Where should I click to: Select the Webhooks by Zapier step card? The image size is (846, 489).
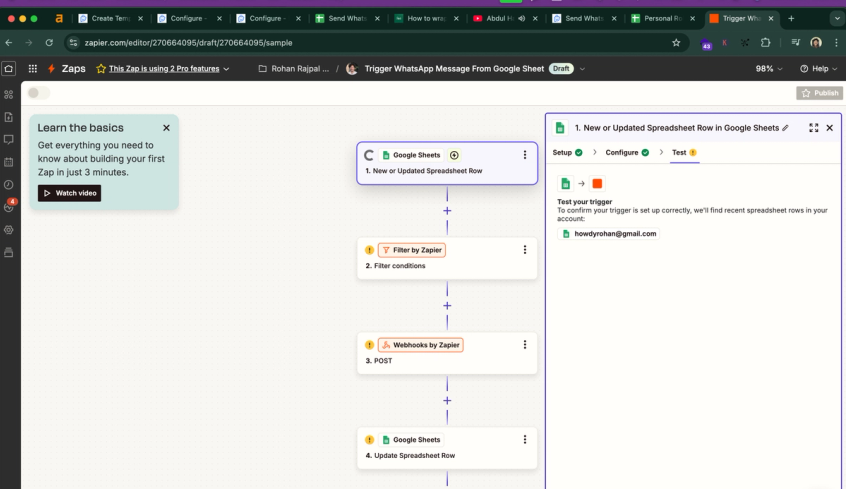(x=447, y=353)
